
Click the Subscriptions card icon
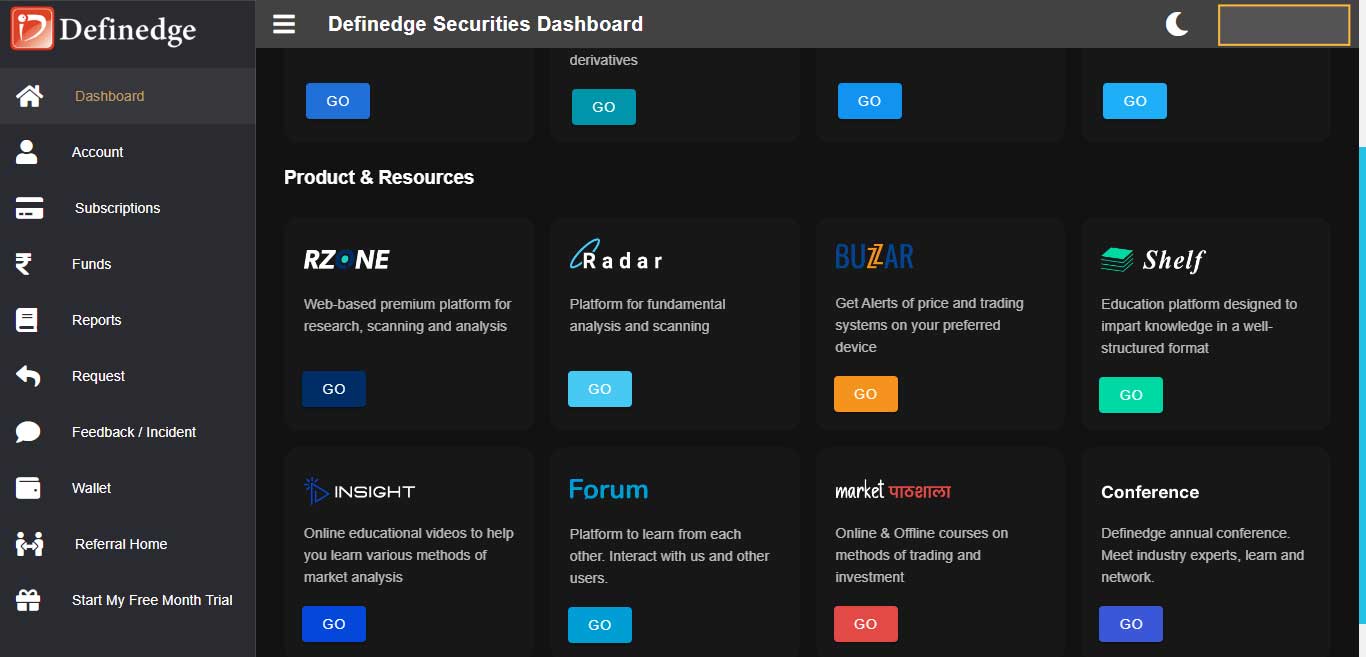click(29, 208)
